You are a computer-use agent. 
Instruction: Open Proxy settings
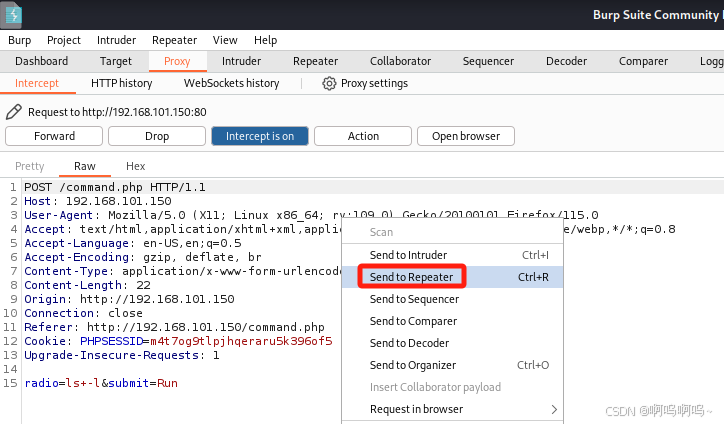(374, 83)
